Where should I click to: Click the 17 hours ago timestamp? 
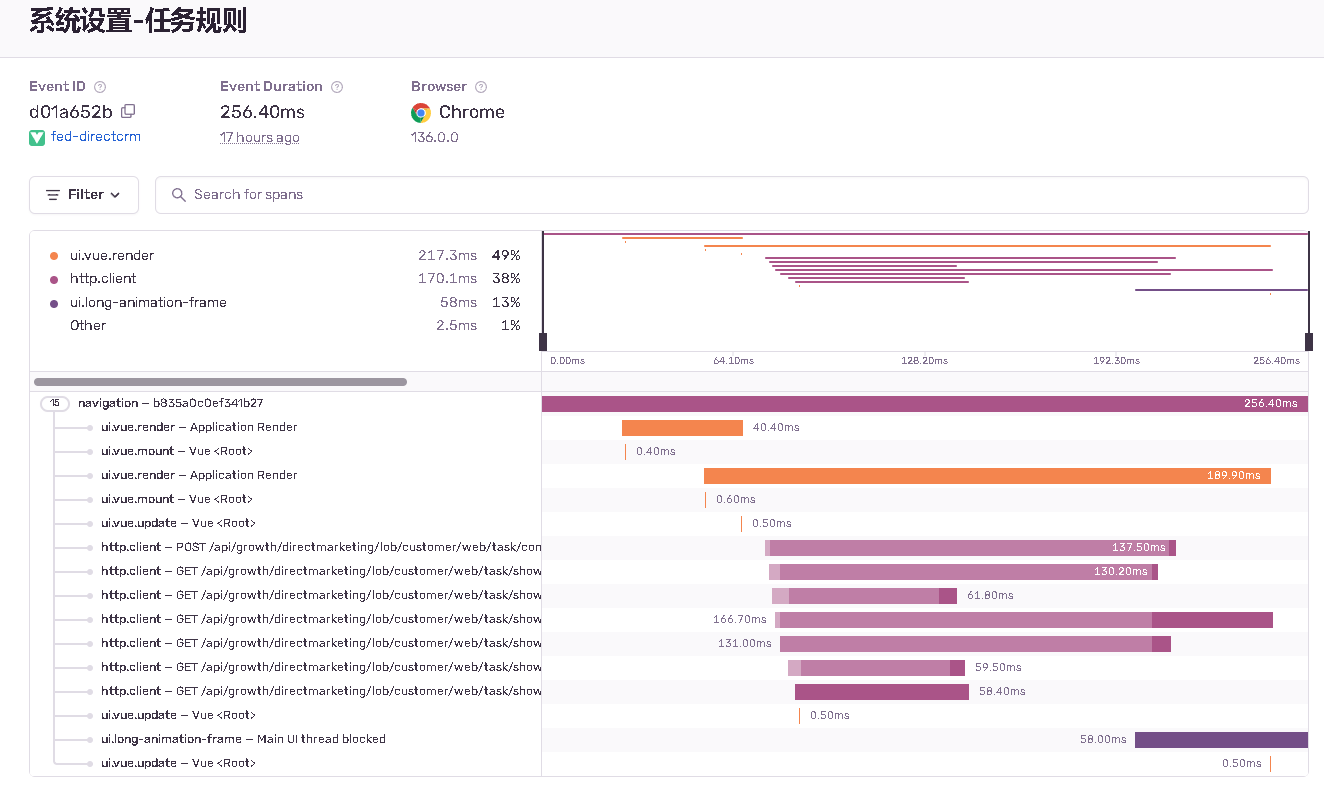tap(260, 137)
